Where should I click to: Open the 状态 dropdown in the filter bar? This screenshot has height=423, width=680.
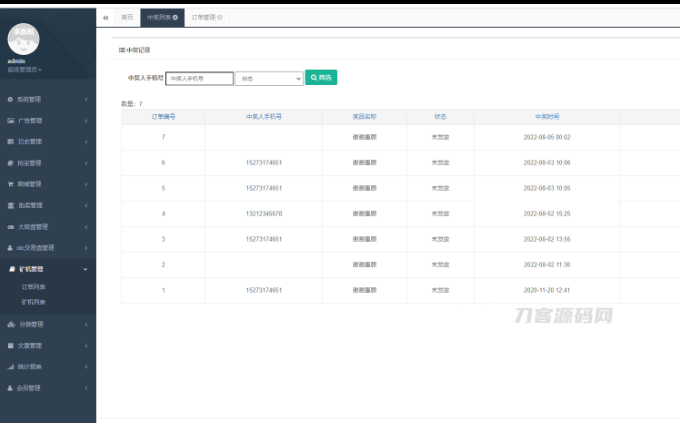coord(269,79)
